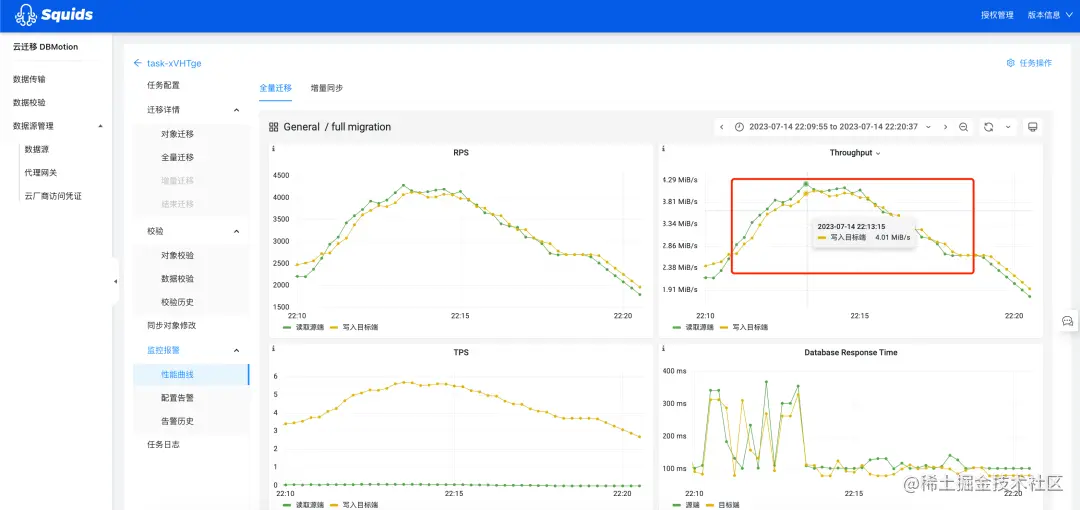
Task: Click the clock icon in time picker
Action: [740, 127]
